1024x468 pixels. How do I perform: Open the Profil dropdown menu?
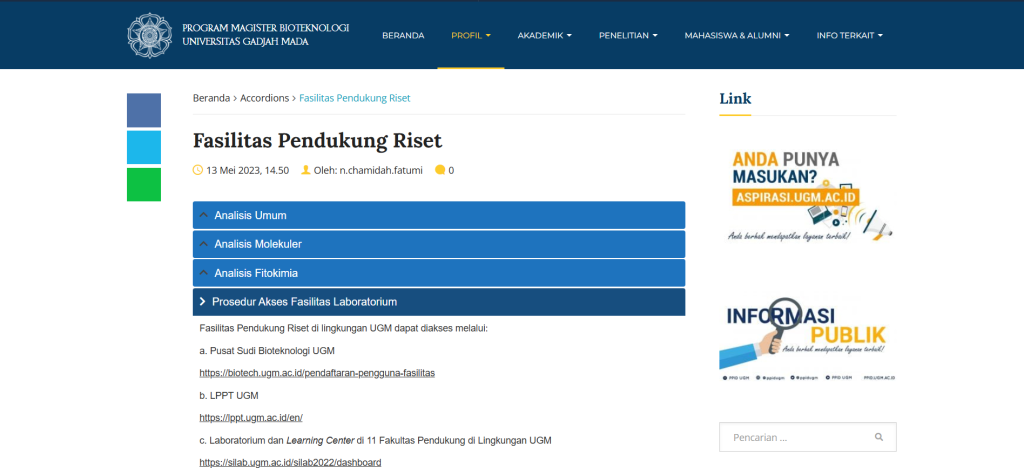pyautogui.click(x=470, y=35)
